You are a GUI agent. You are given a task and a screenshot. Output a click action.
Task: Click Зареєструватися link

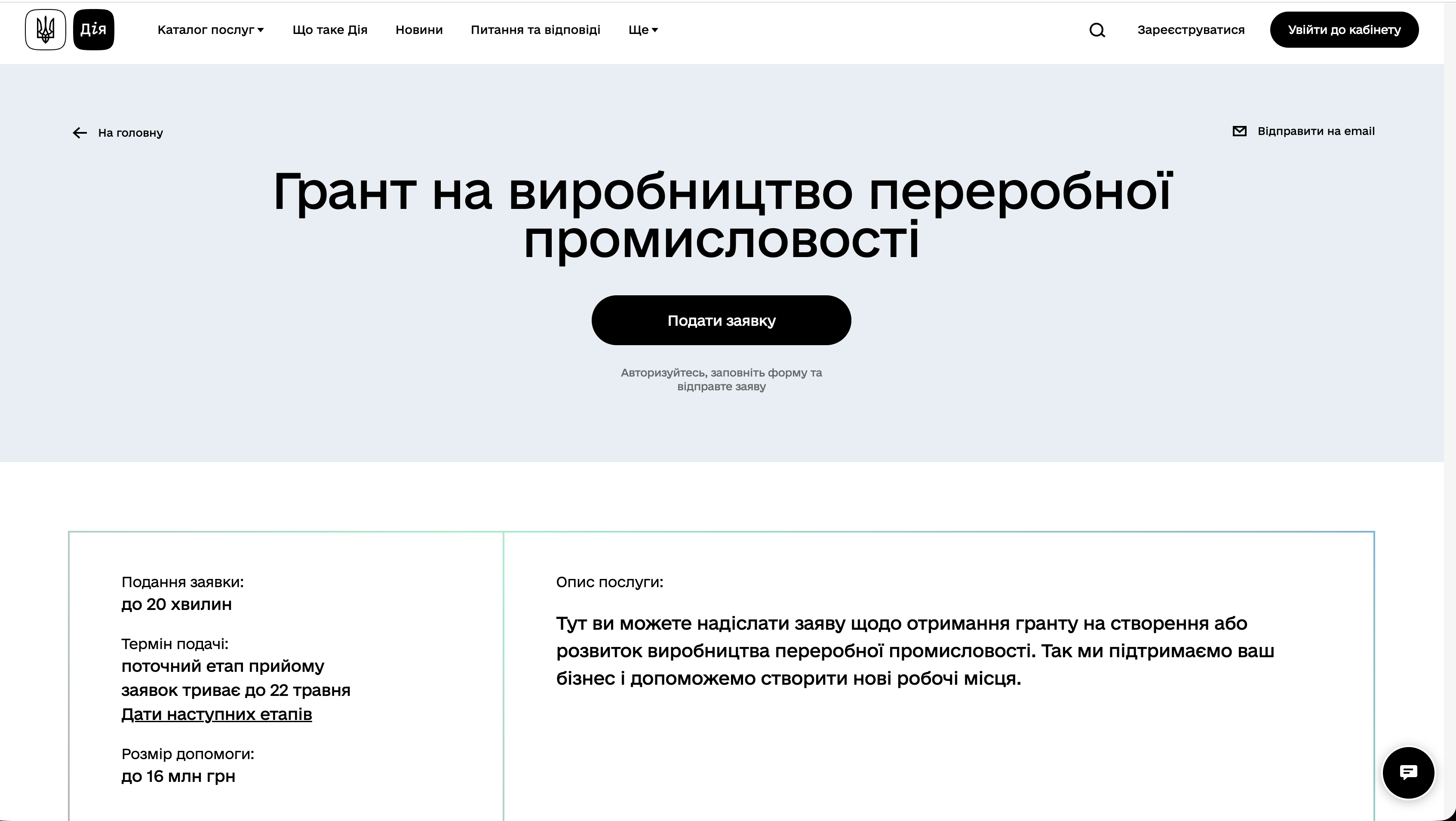pyautogui.click(x=1191, y=30)
